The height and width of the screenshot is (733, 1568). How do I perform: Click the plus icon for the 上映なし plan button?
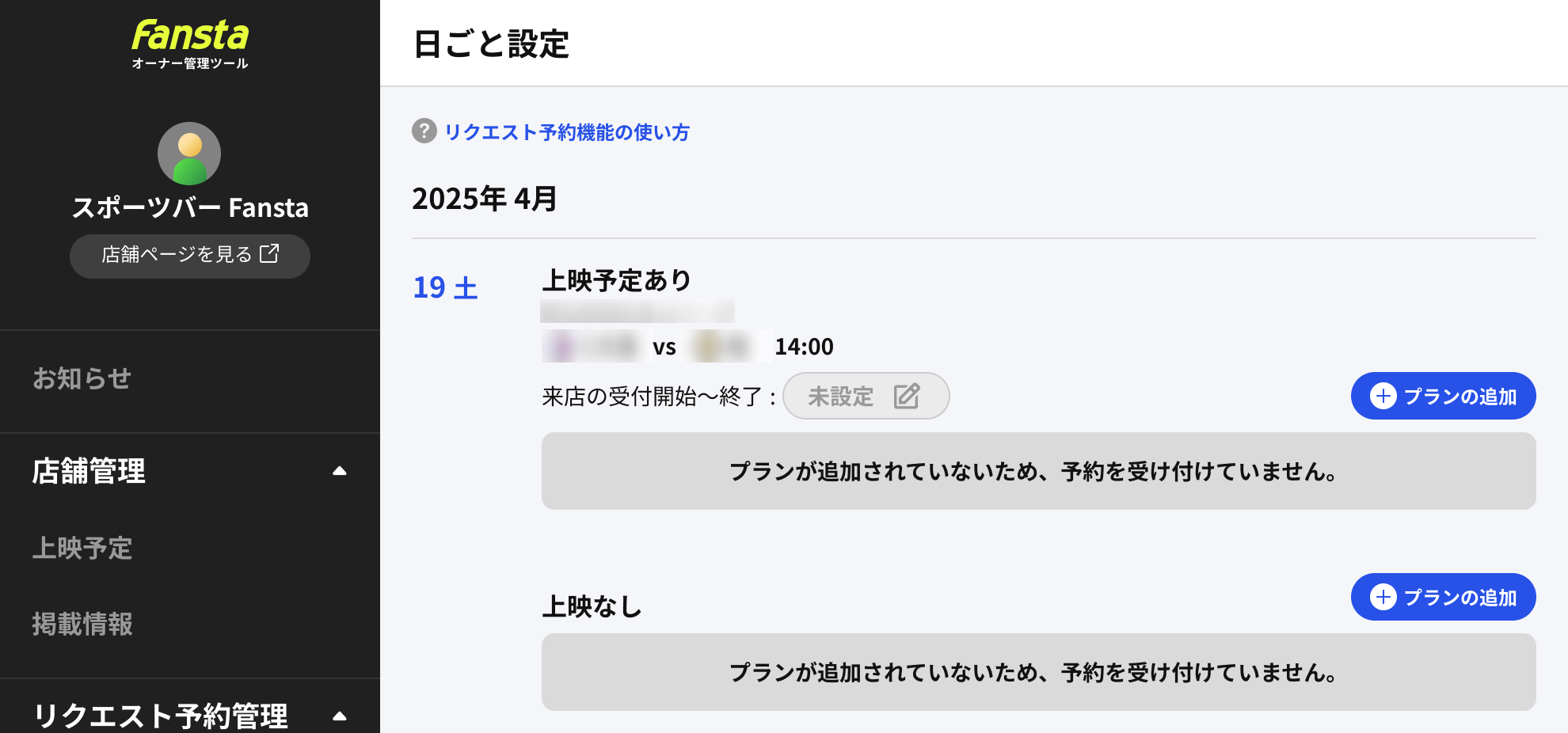[1383, 597]
